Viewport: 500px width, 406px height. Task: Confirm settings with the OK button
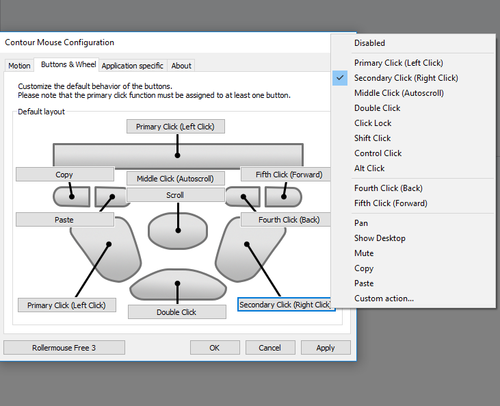coord(215,348)
